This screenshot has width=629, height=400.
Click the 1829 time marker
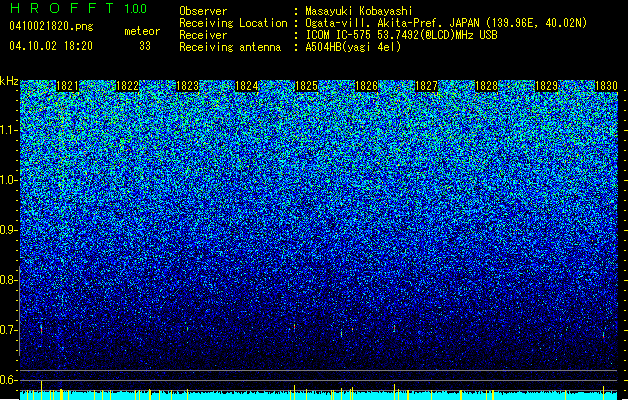[x=546, y=86]
